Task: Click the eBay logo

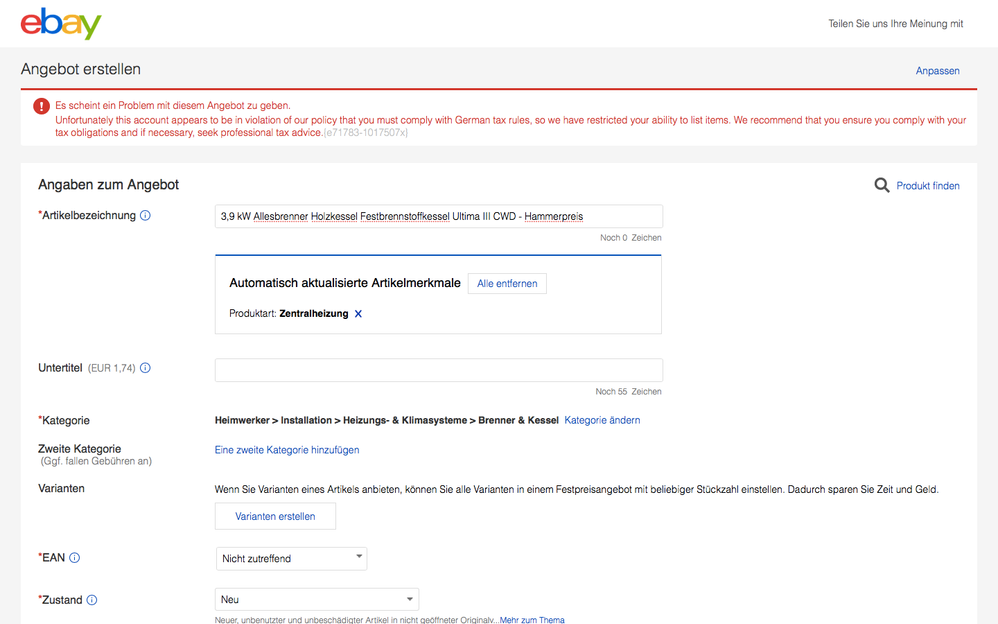Action: coord(59,24)
